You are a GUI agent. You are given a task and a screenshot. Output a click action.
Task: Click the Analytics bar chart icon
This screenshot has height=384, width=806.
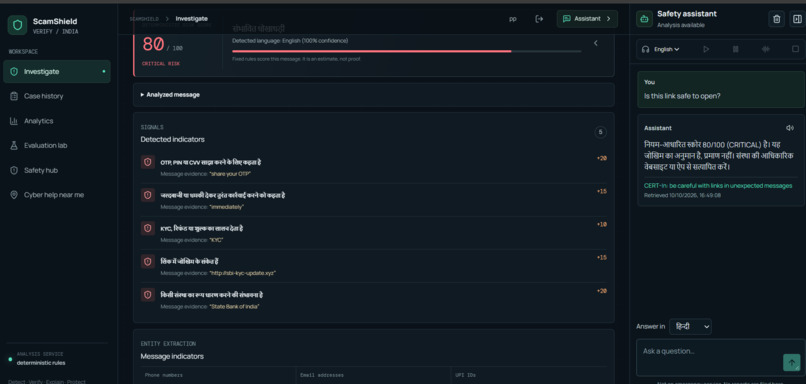(x=14, y=121)
